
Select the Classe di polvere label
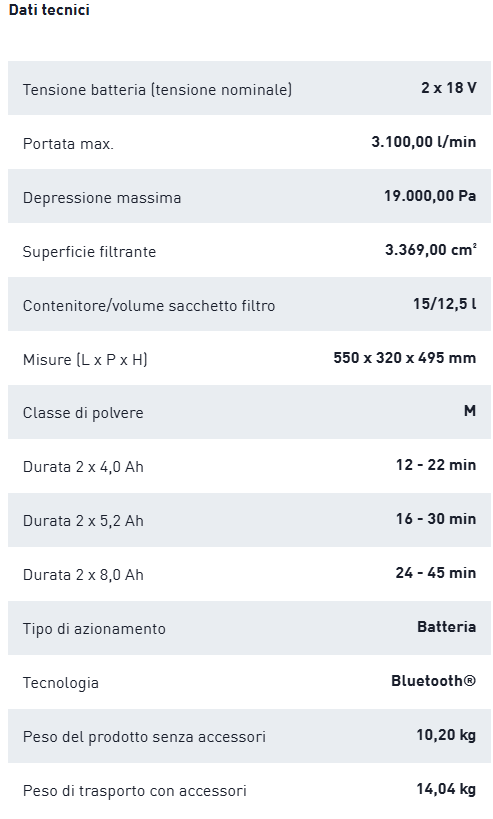(x=83, y=413)
